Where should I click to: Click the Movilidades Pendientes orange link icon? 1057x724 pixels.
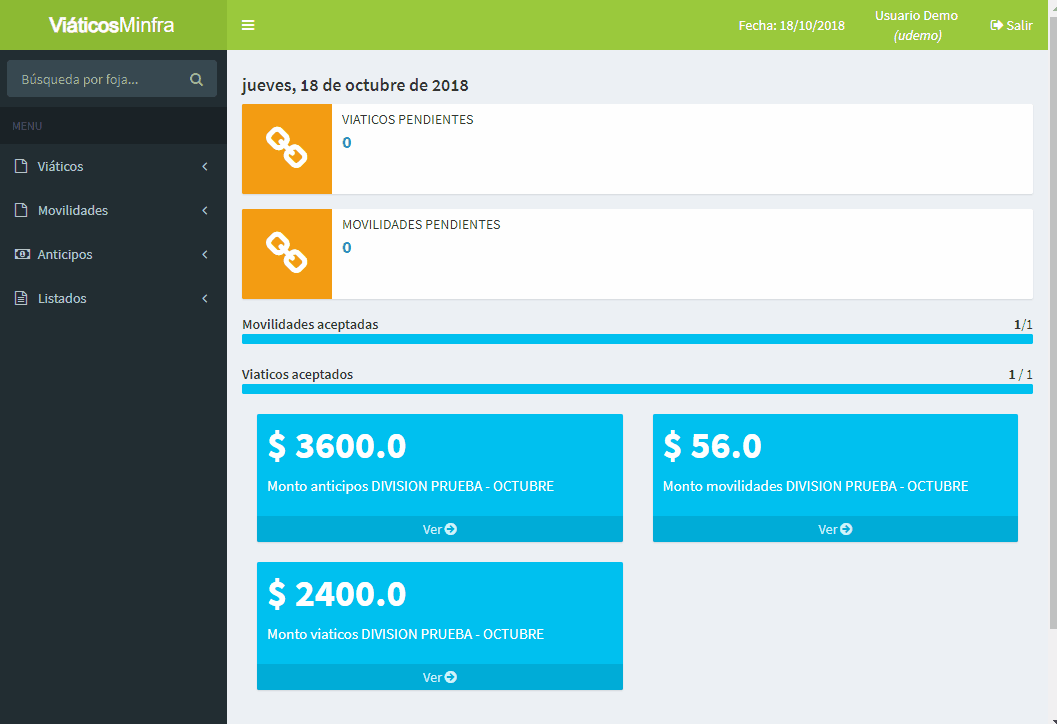(287, 254)
